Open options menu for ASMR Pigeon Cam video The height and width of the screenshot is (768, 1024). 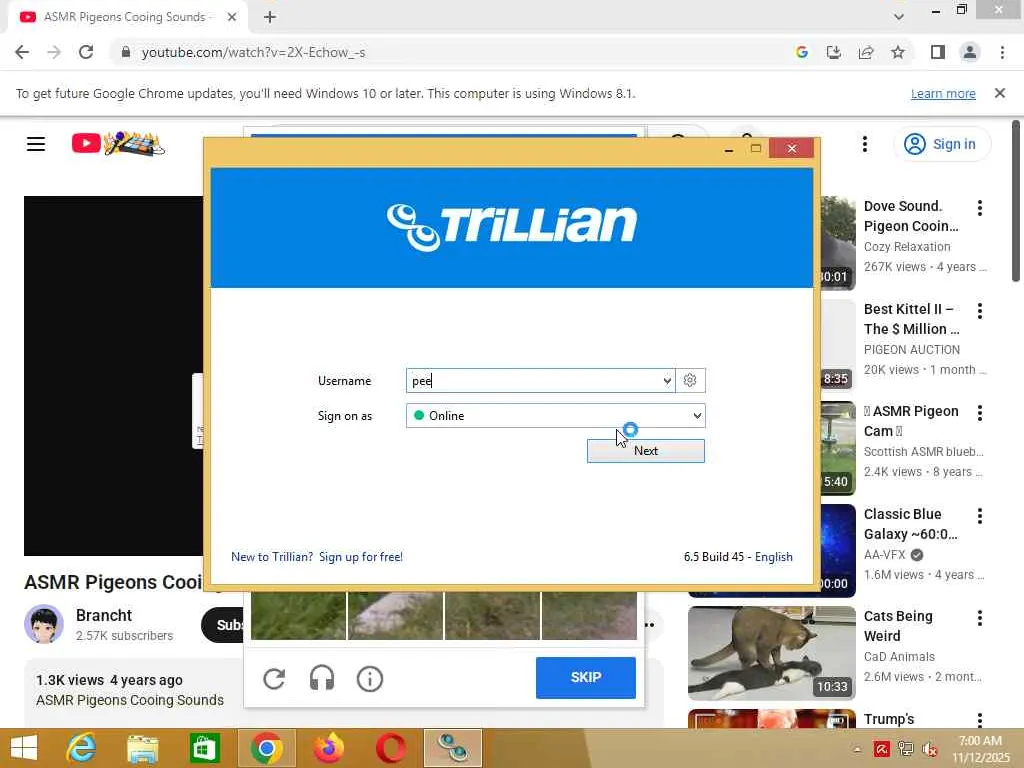coord(979,413)
